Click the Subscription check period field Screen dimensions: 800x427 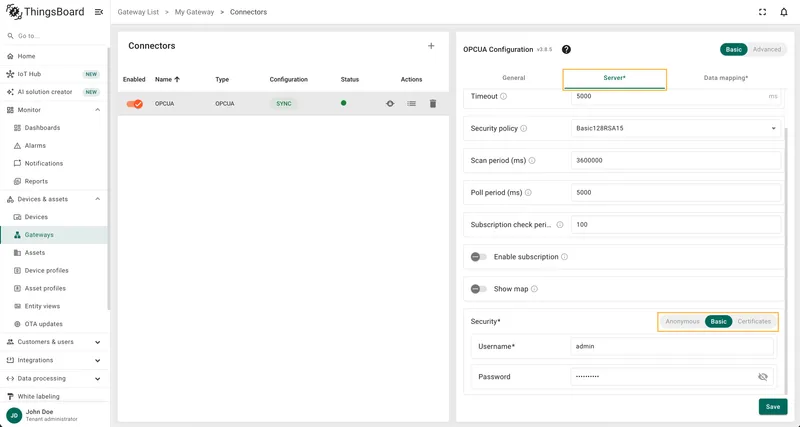(x=676, y=224)
